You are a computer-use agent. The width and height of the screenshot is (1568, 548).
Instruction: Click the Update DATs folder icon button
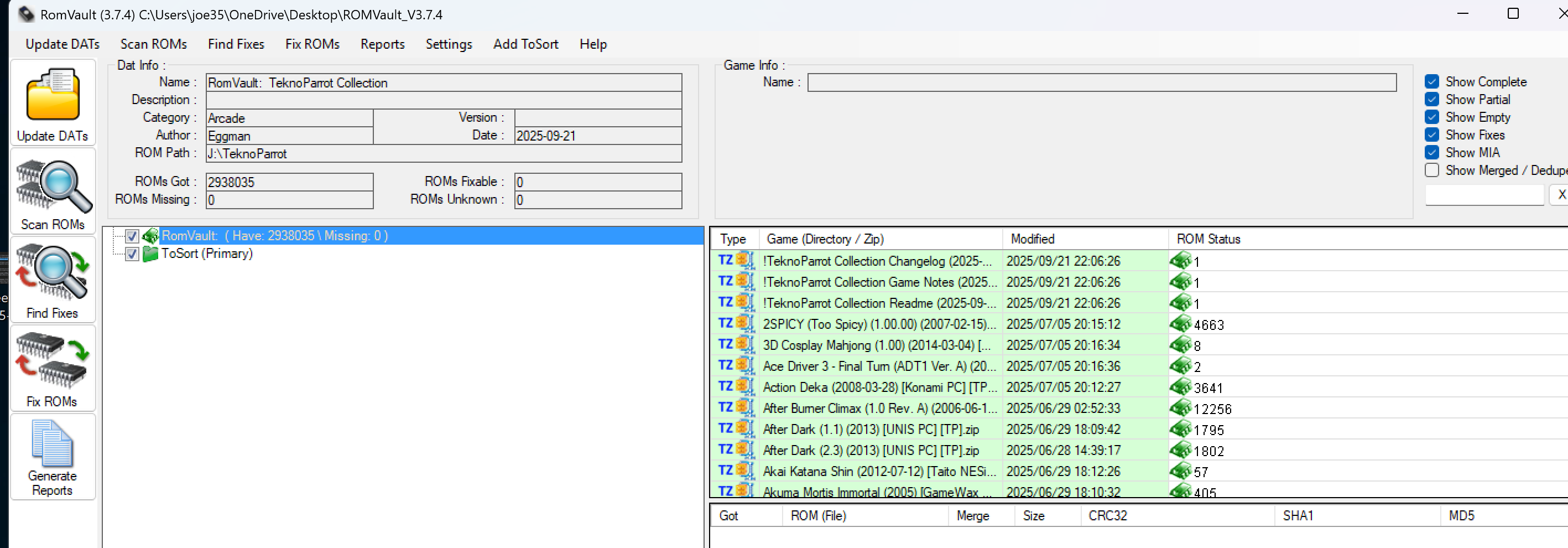[x=53, y=103]
